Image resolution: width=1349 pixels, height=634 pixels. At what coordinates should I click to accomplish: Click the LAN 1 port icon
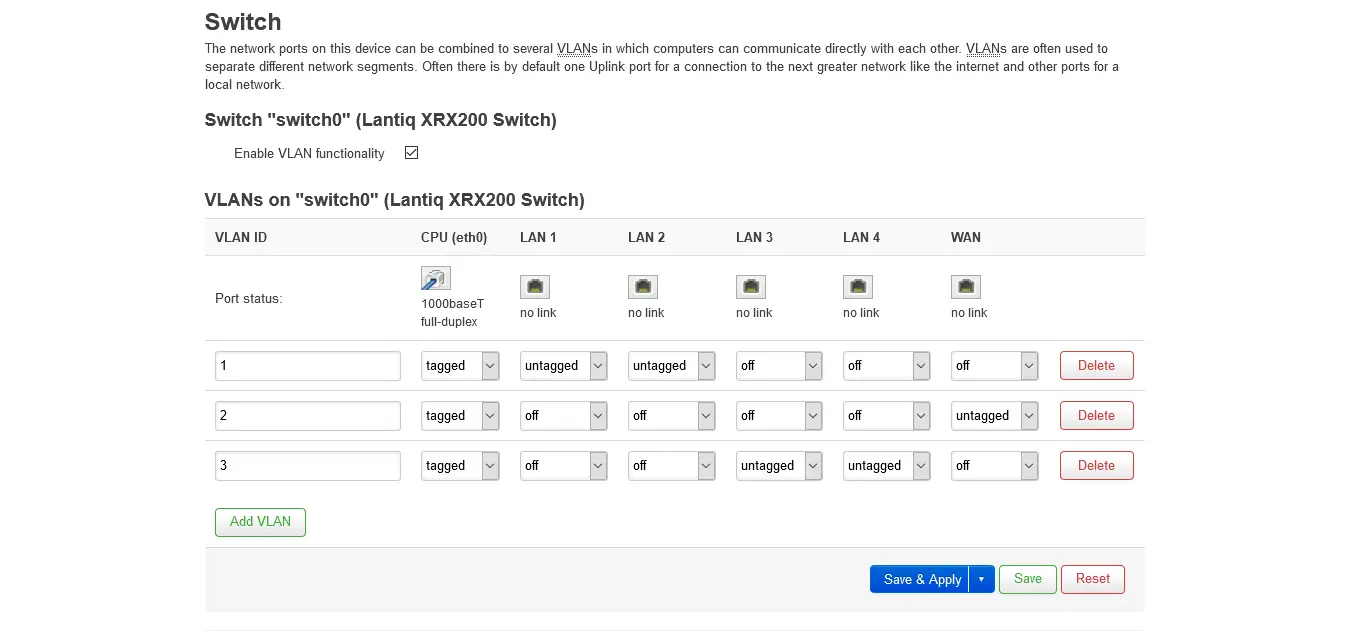click(x=535, y=287)
